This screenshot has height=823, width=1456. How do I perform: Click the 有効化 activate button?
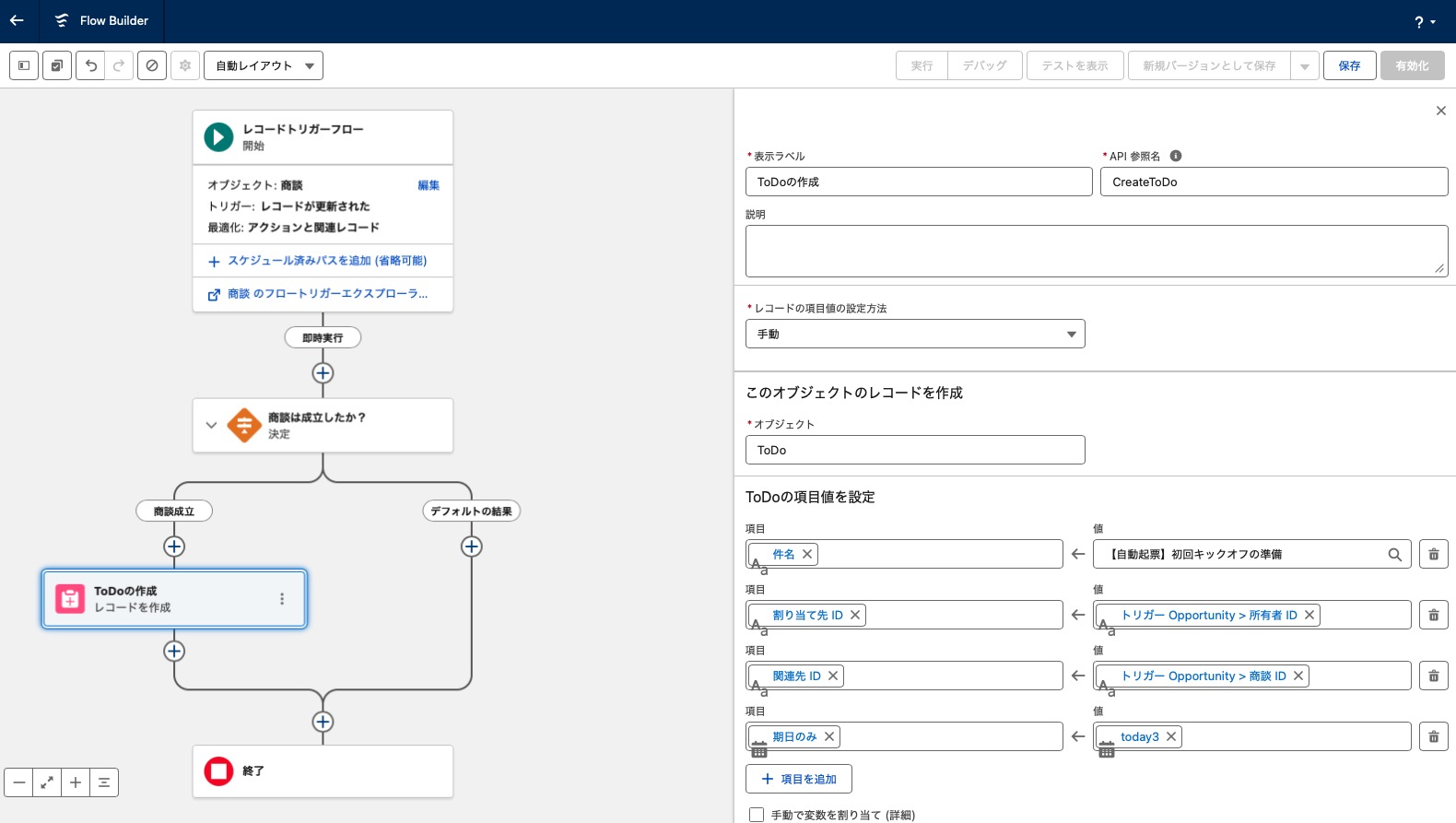click(x=1413, y=65)
